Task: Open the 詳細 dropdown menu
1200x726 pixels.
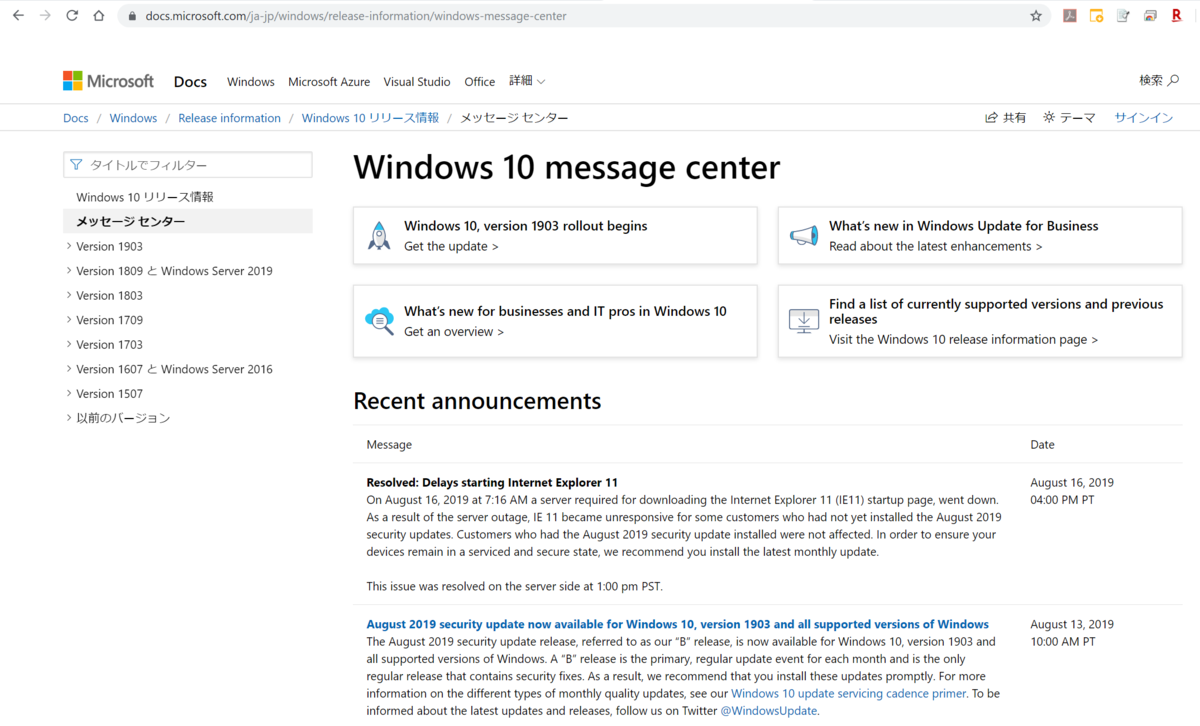Action: click(527, 81)
